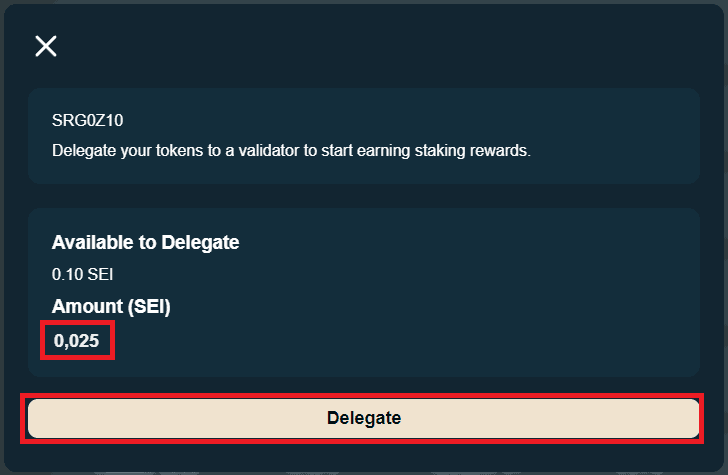
Task: Confirm staking by pressing Delegate
Action: click(363, 418)
